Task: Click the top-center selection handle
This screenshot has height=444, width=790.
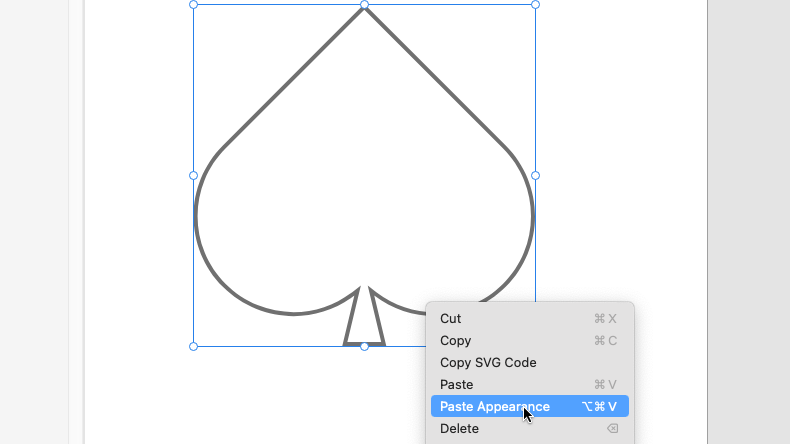Action: click(x=365, y=5)
